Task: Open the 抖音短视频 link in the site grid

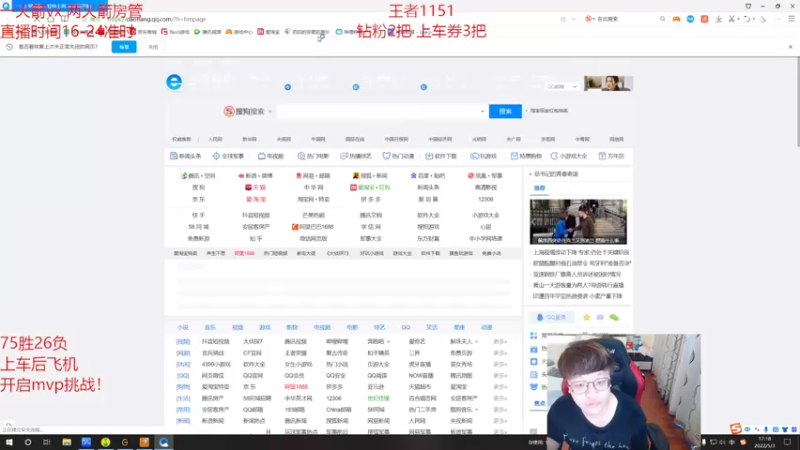Action: point(256,215)
